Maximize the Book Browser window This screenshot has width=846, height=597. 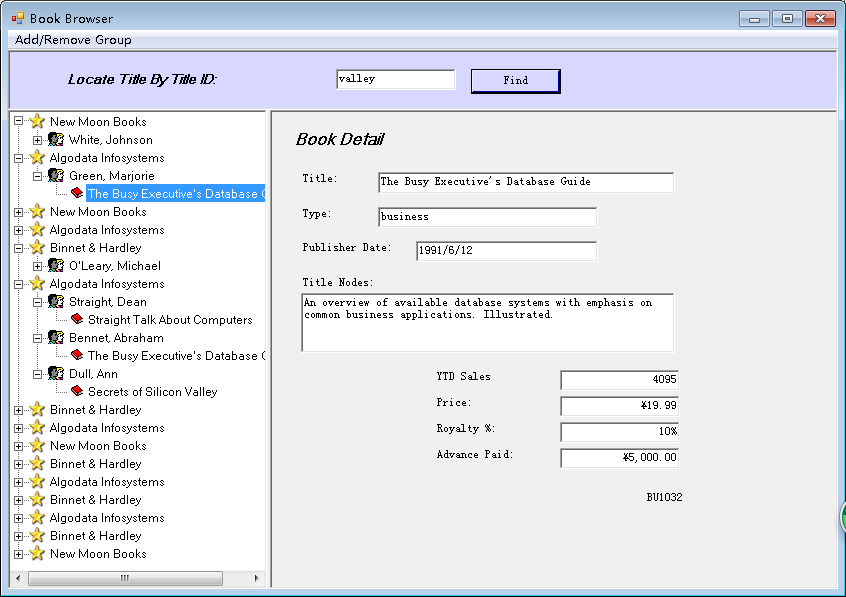click(x=787, y=19)
